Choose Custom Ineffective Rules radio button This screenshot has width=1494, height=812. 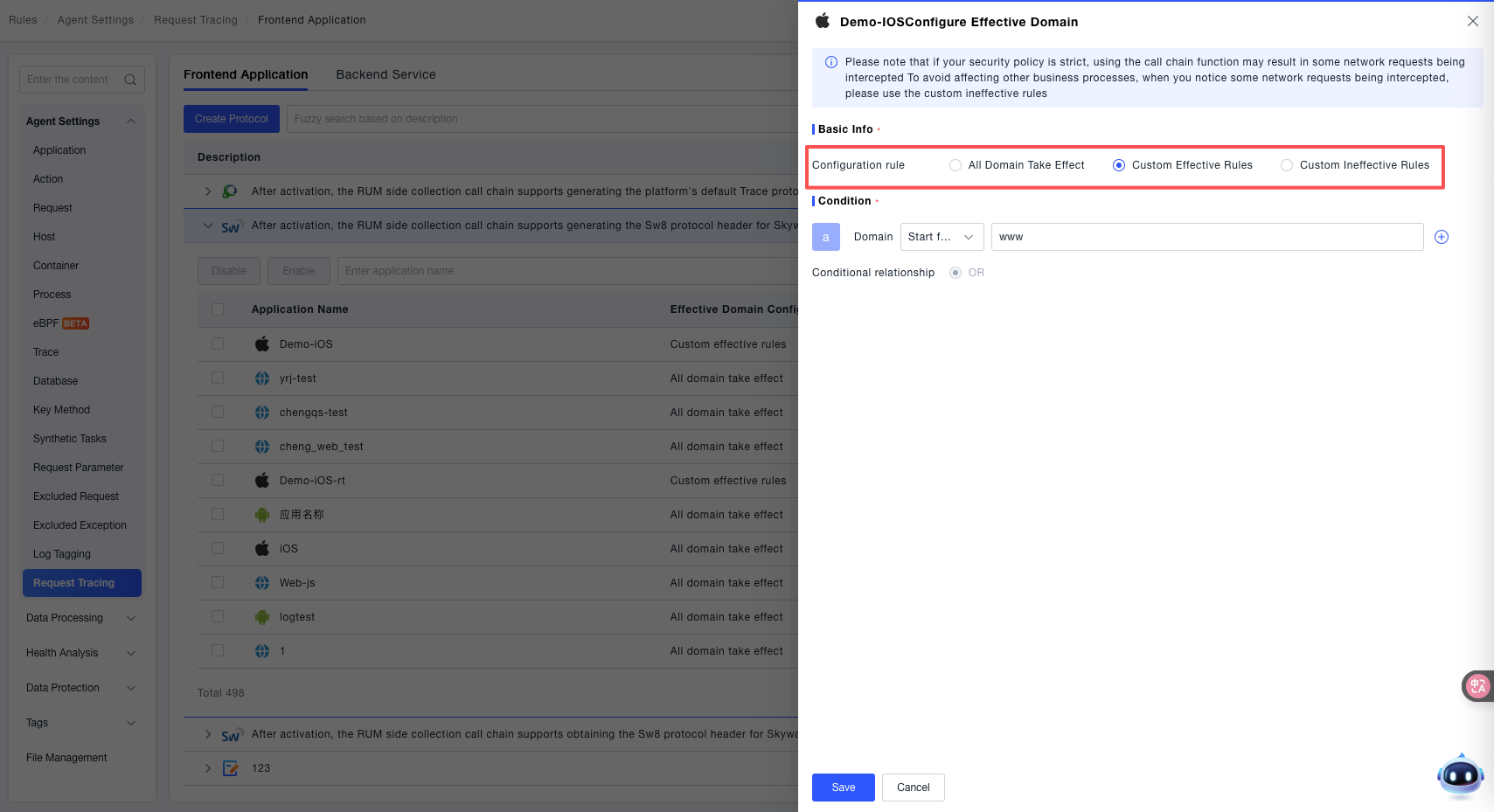[1287, 165]
